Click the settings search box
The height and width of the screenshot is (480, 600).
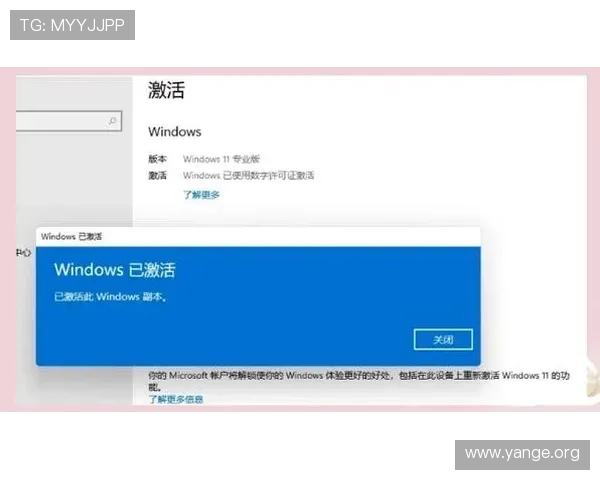coord(69,121)
